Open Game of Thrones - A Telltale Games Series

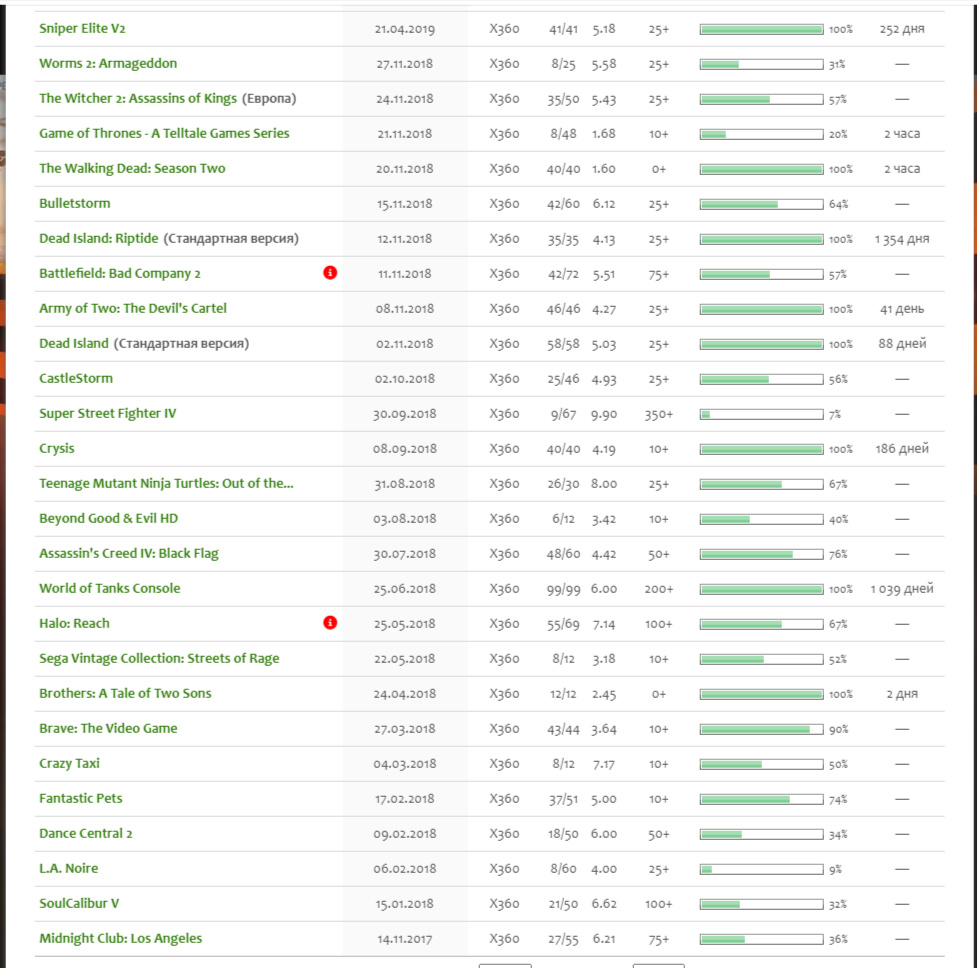(164, 133)
